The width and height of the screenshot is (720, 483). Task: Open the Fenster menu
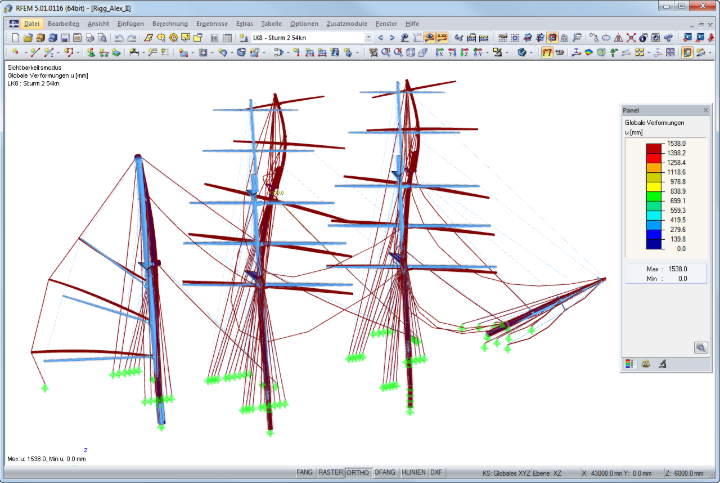pyautogui.click(x=386, y=23)
